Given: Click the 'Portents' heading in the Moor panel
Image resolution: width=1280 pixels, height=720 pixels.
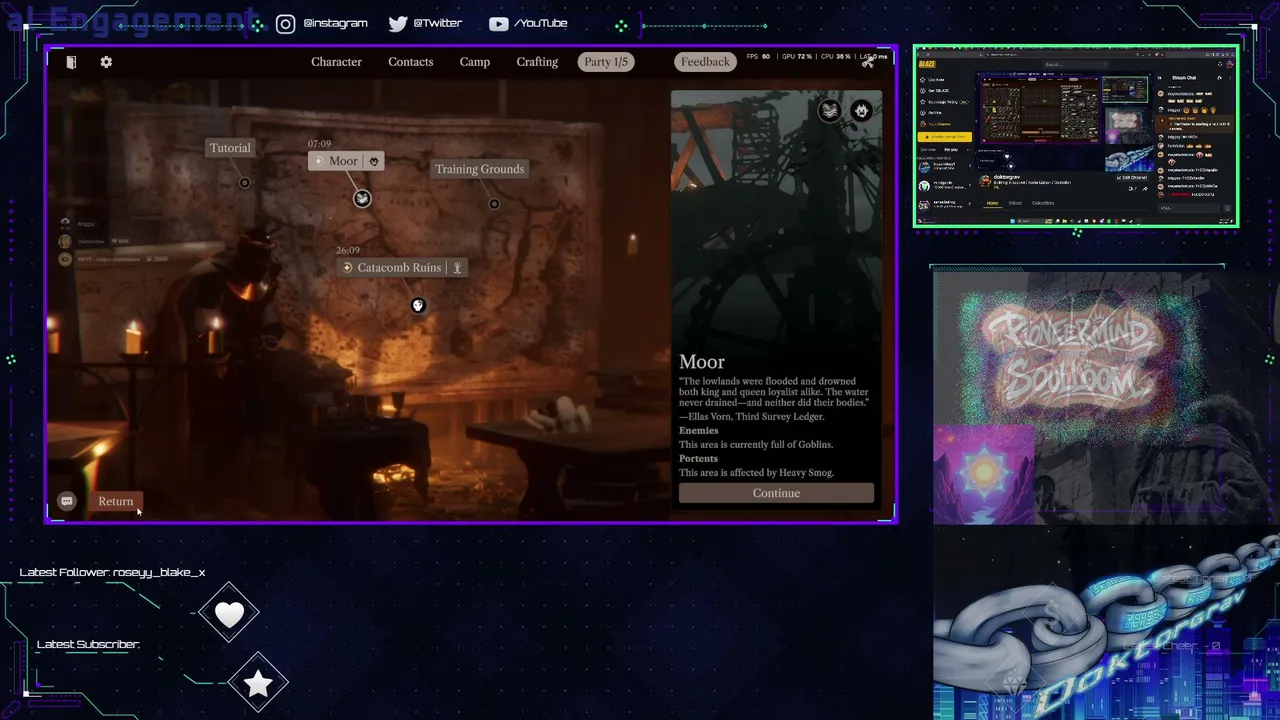Looking at the screenshot, I should [x=698, y=459].
